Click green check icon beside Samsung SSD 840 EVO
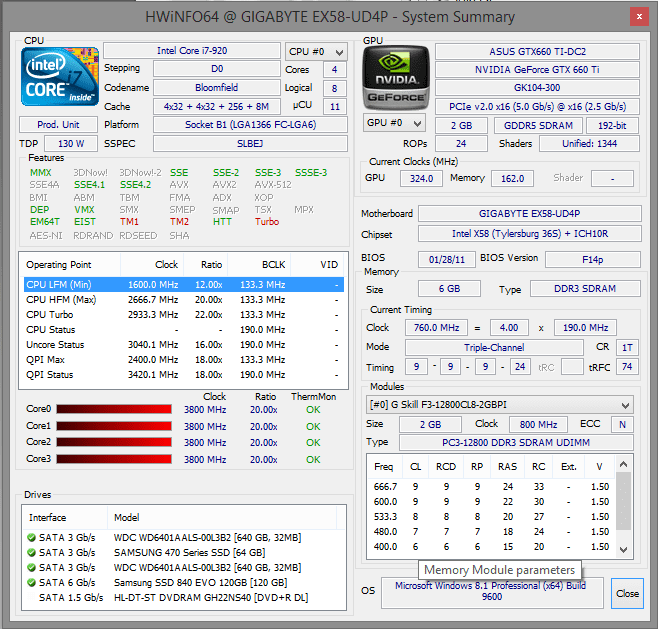This screenshot has height=642, width=658. [x=31, y=582]
